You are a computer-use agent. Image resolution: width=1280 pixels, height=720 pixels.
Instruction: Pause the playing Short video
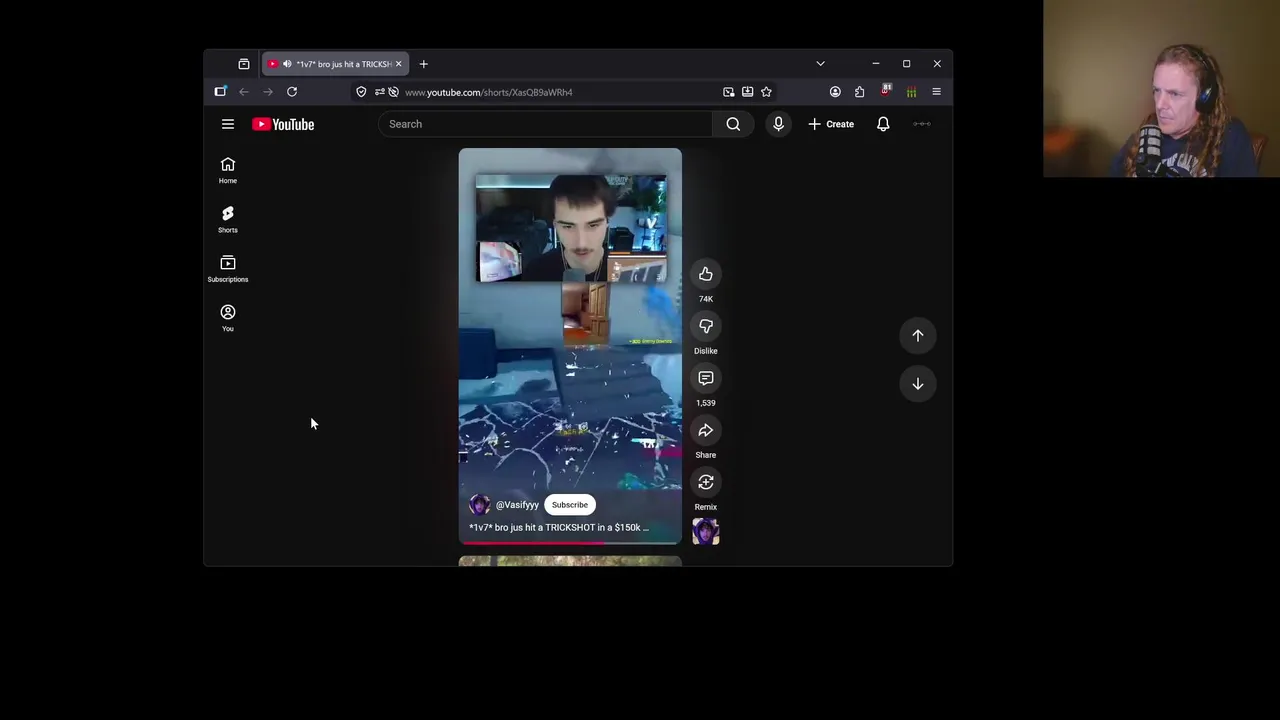coord(570,346)
